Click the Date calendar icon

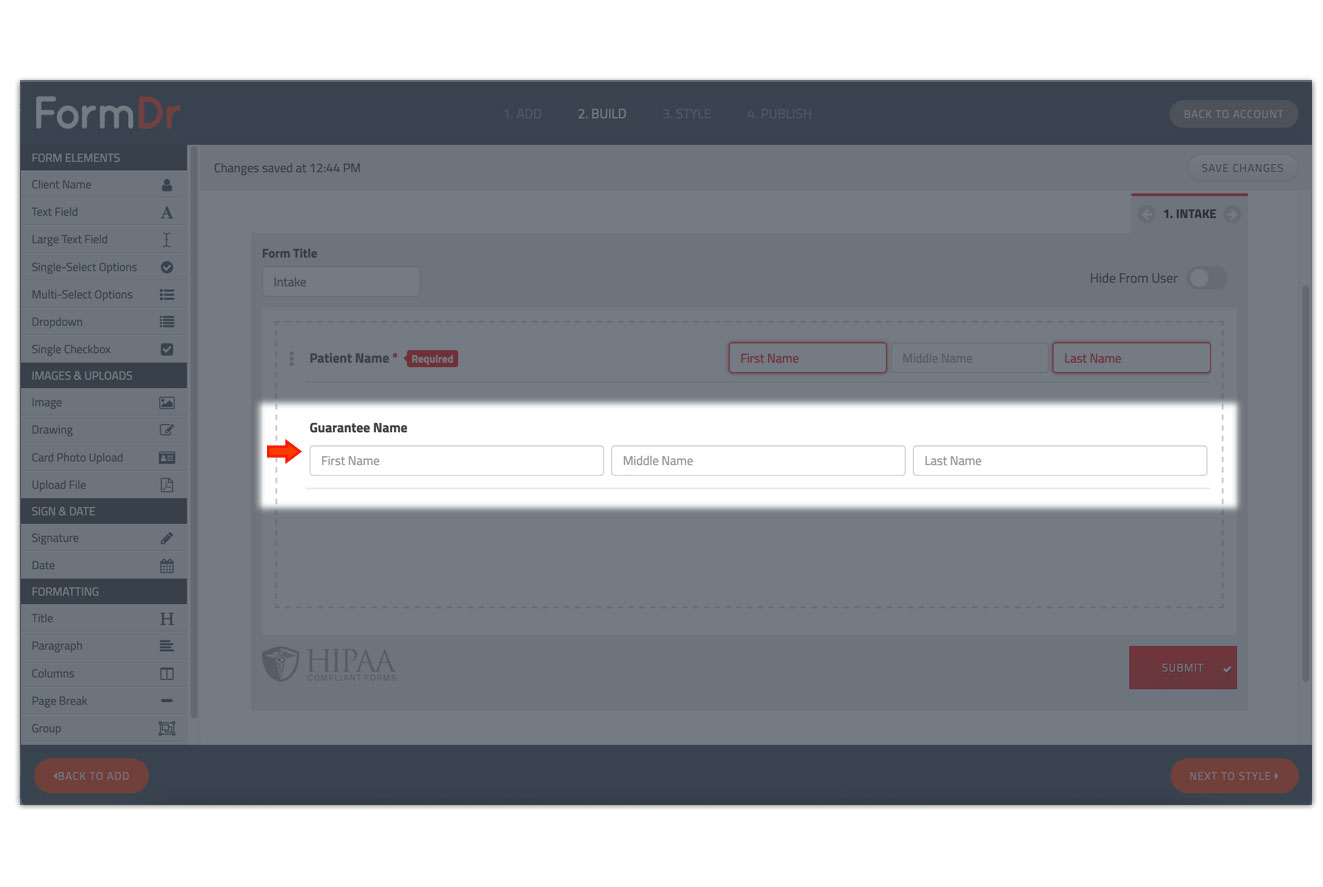tap(167, 566)
